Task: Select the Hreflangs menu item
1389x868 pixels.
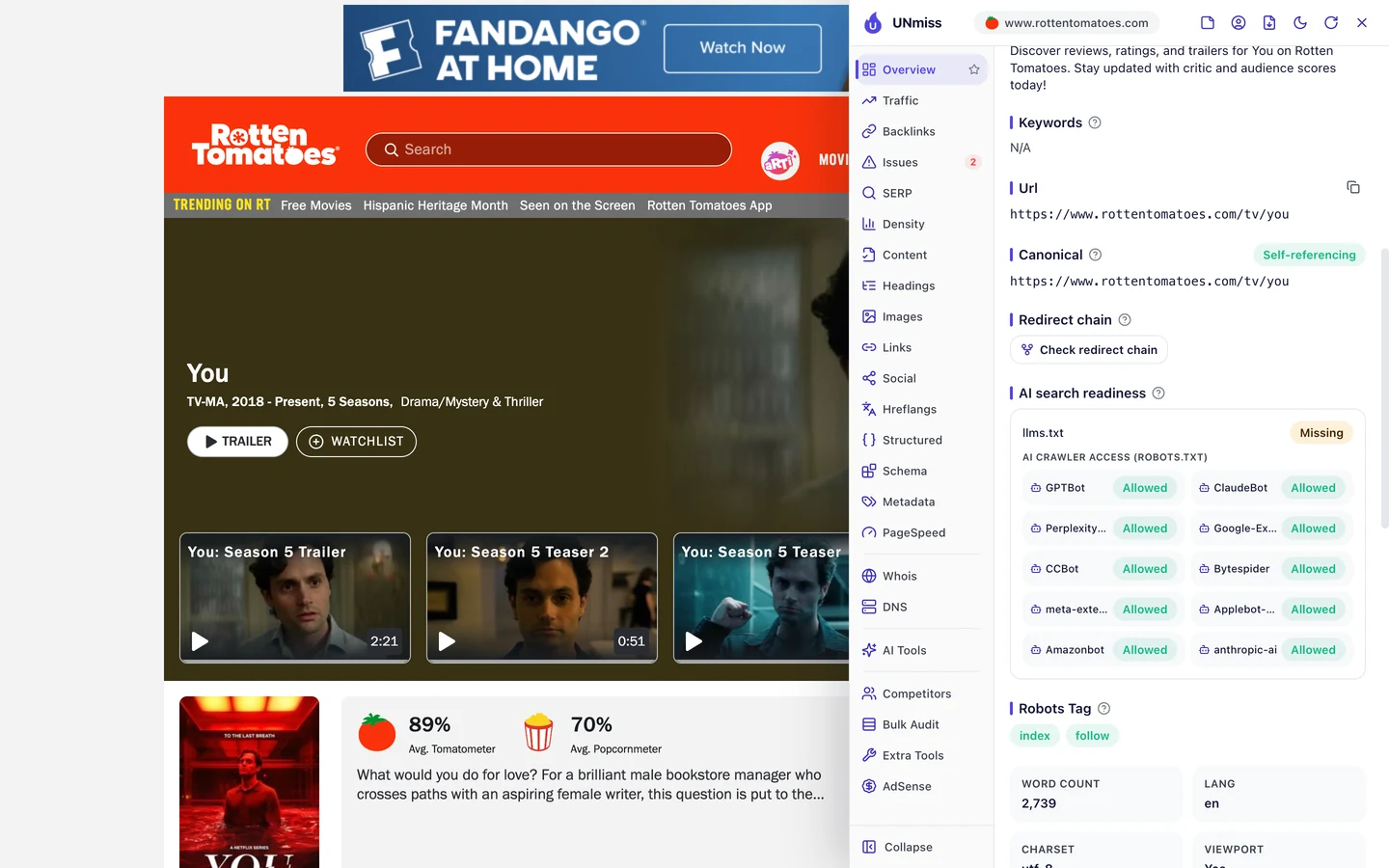Action: click(x=921, y=409)
